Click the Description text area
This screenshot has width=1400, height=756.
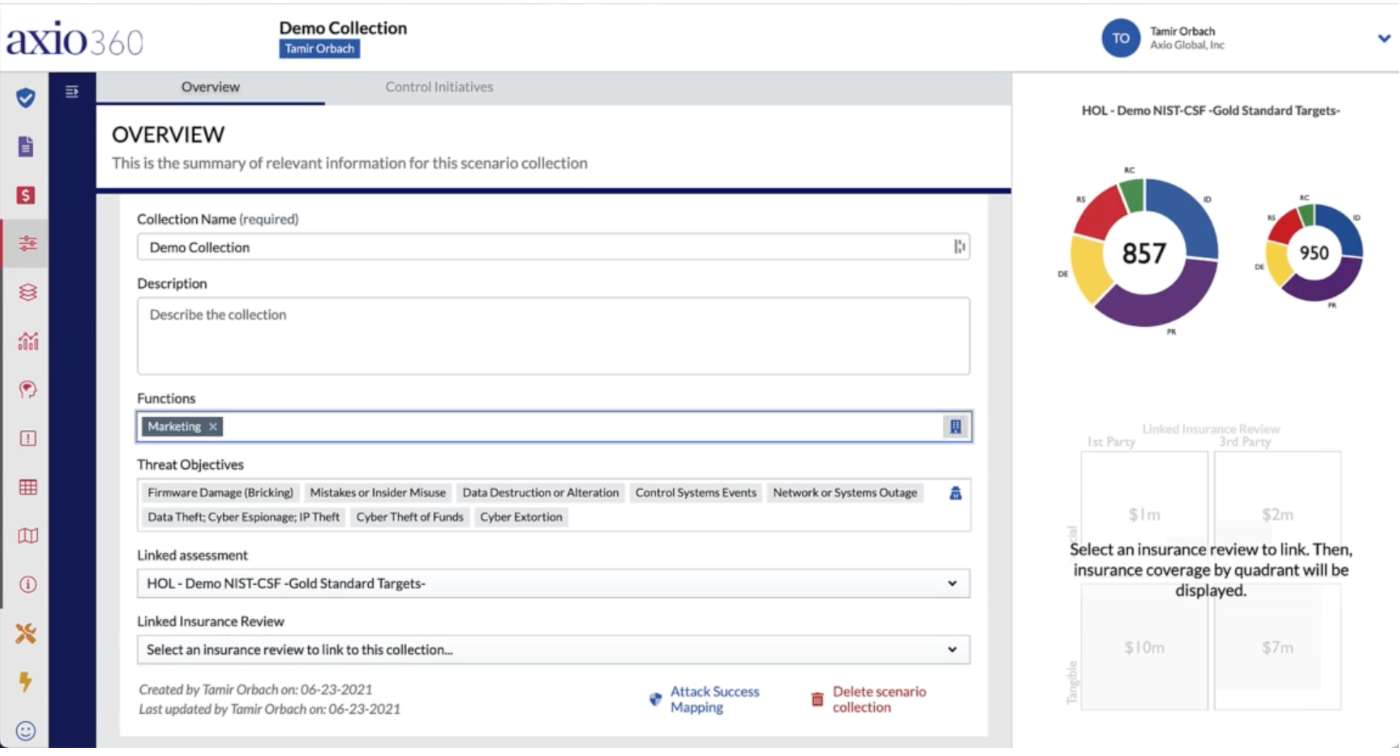[553, 336]
